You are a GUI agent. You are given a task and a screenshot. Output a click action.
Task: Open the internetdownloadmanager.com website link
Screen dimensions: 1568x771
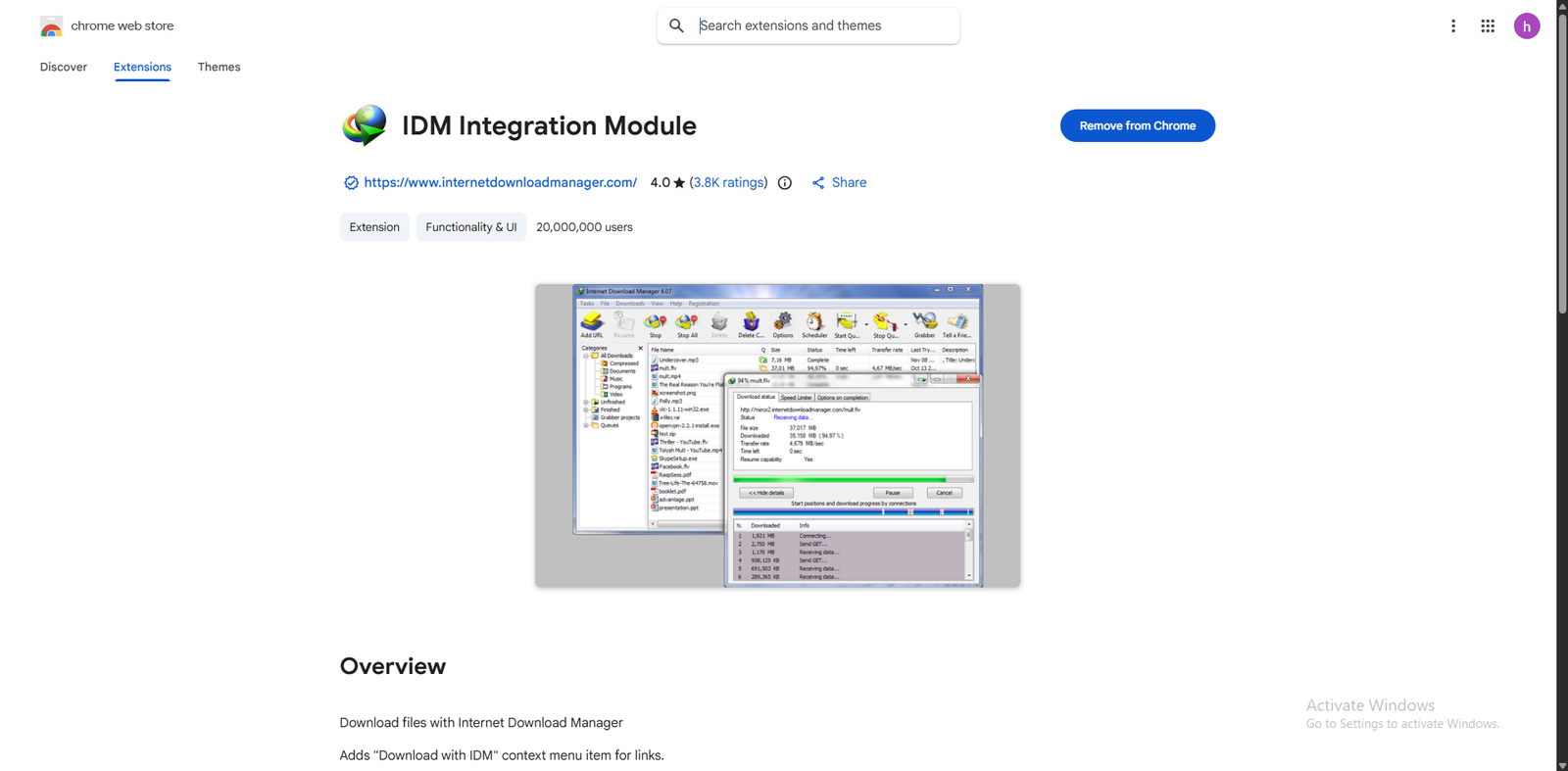point(500,182)
